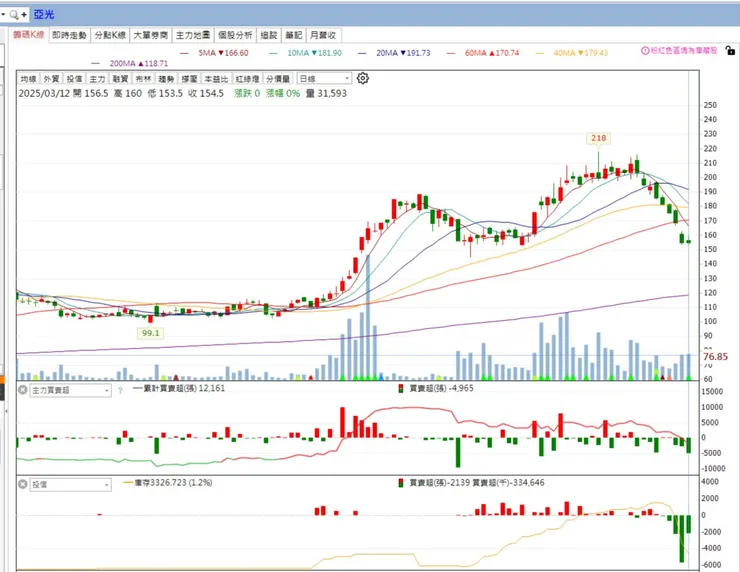740x572 pixels.
Task: Toggle the 本益比 overlay button
Action: pos(216,78)
